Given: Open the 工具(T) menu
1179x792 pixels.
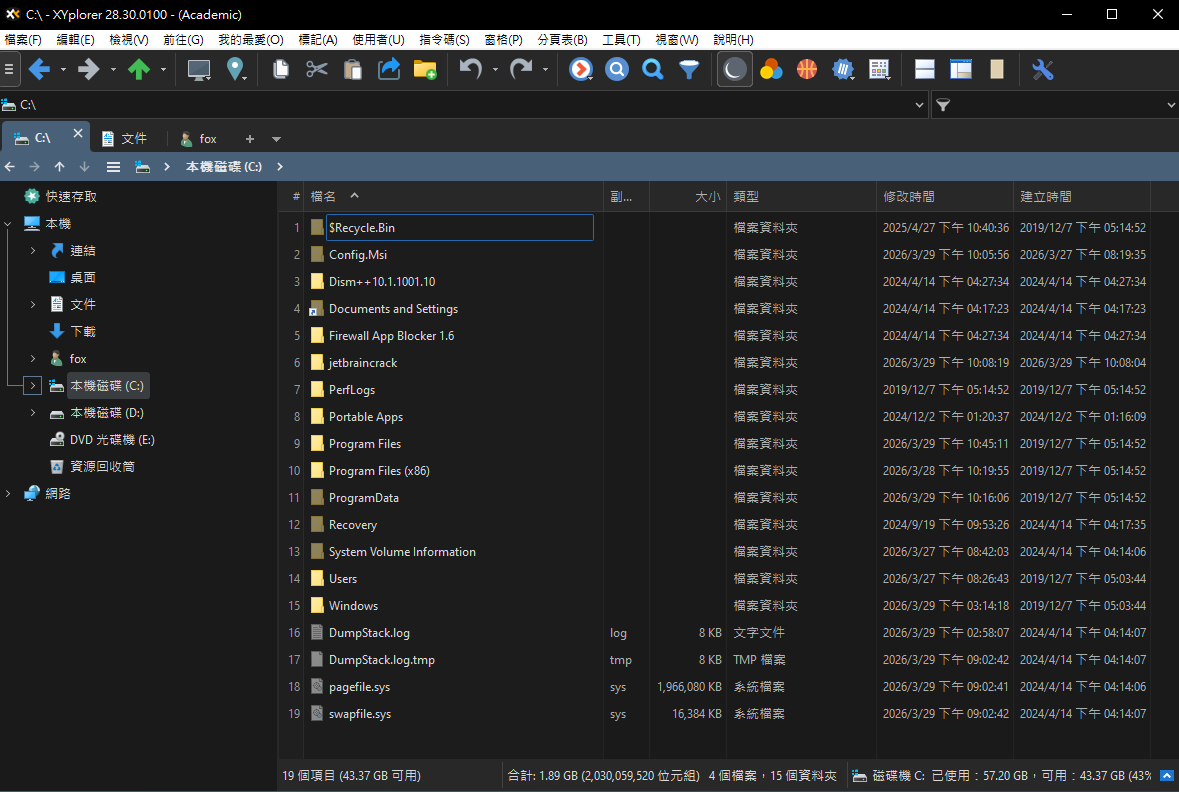Looking at the screenshot, I should [621, 40].
